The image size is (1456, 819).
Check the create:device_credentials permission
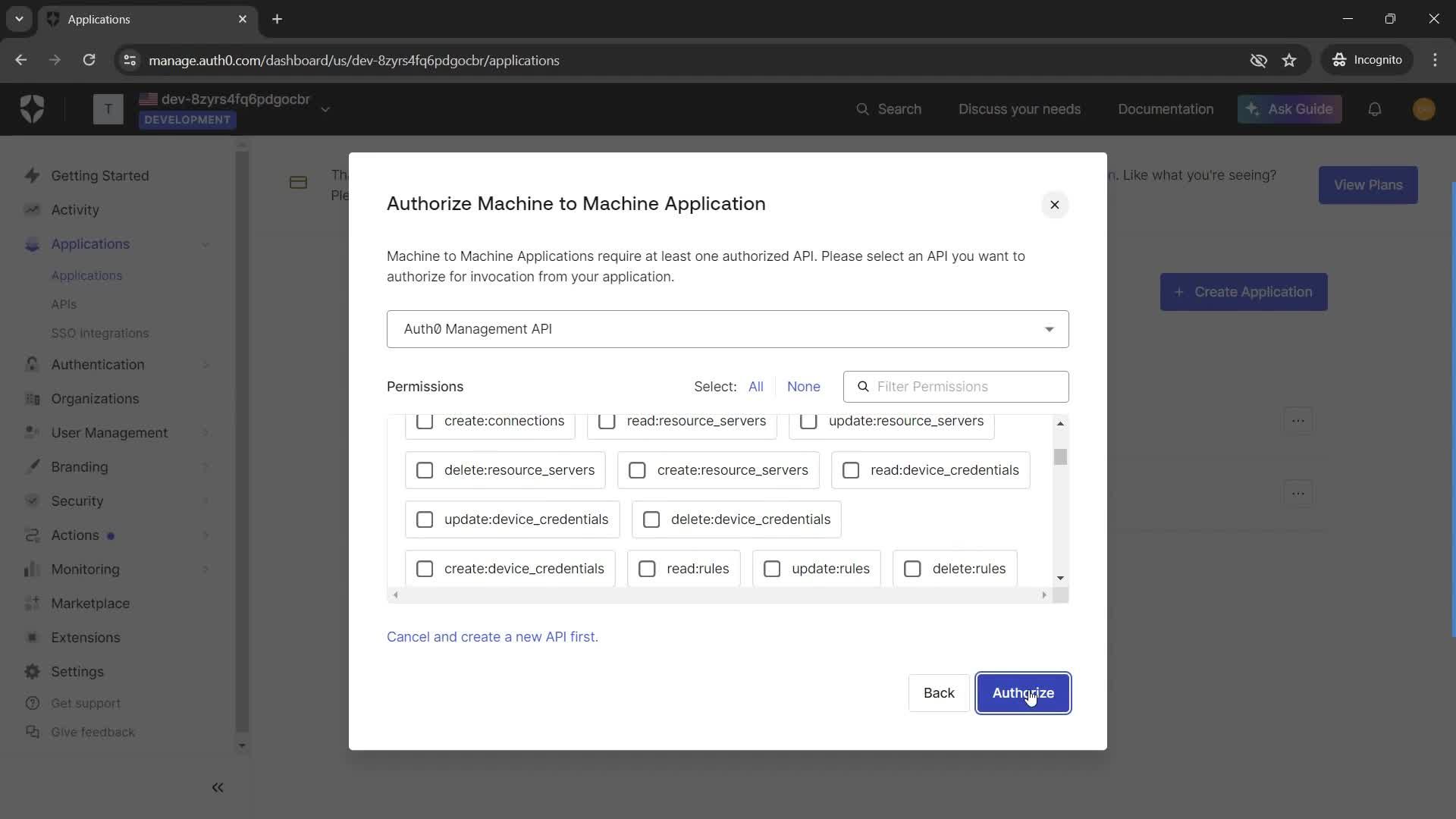[x=425, y=569]
